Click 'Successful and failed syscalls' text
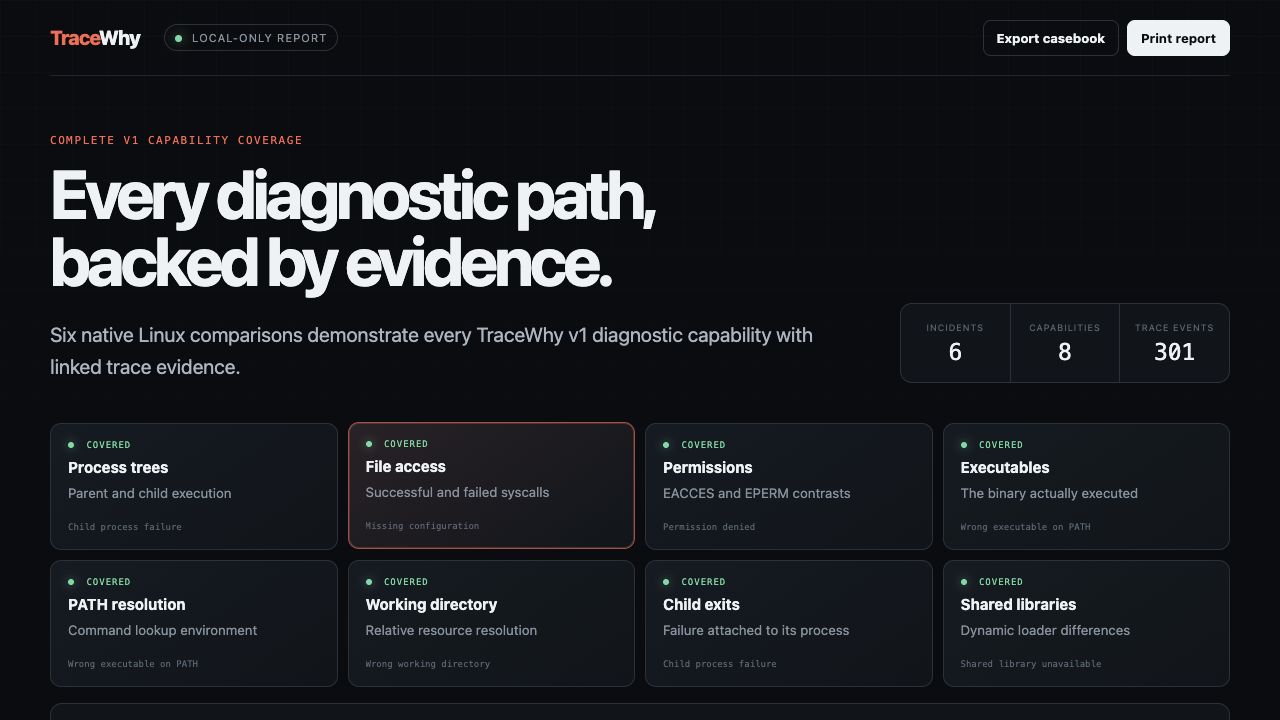1280x720 pixels. pyautogui.click(x=457, y=492)
